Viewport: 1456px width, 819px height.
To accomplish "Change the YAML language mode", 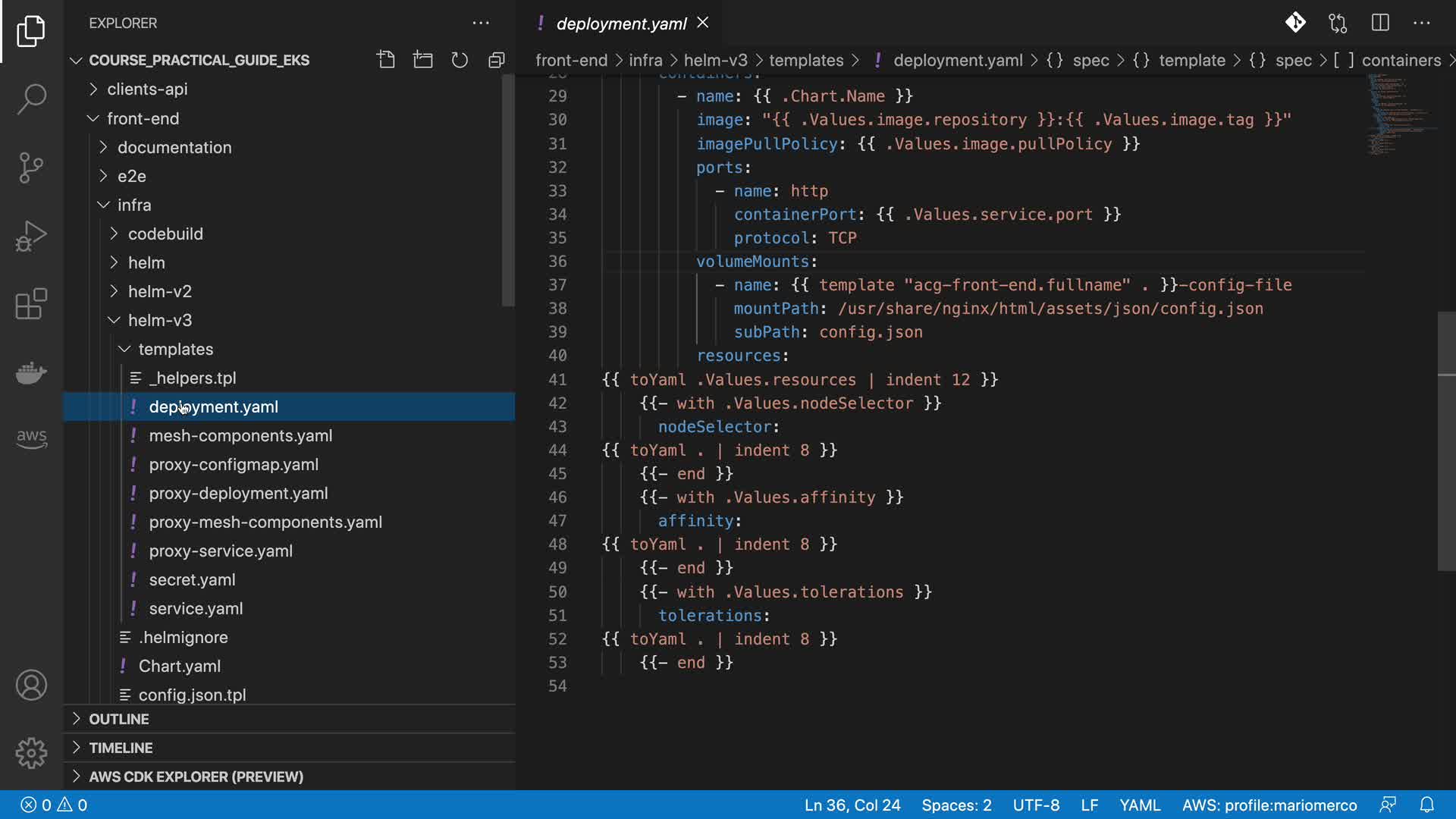I will coord(1139,805).
